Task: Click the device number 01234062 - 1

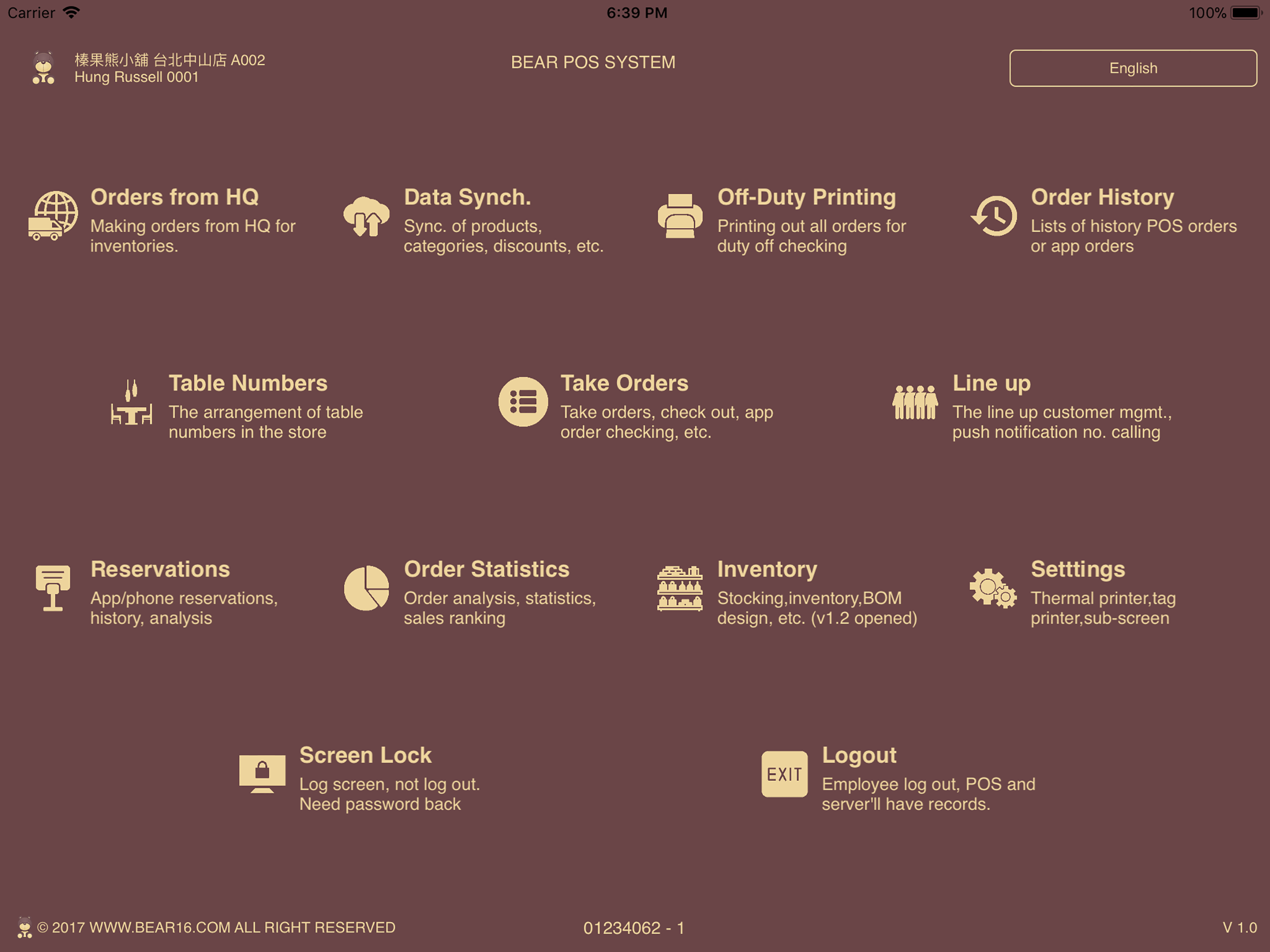Action: tap(634, 928)
